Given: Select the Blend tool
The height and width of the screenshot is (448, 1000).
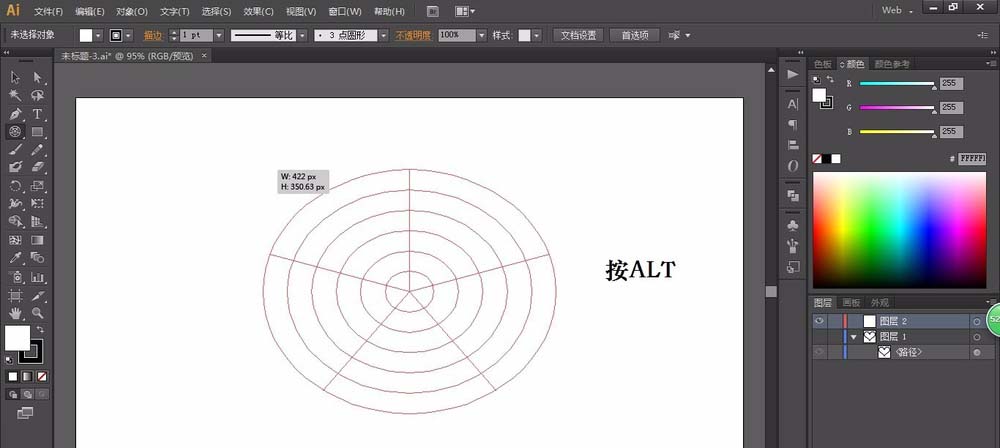Looking at the screenshot, I should pyautogui.click(x=38, y=258).
